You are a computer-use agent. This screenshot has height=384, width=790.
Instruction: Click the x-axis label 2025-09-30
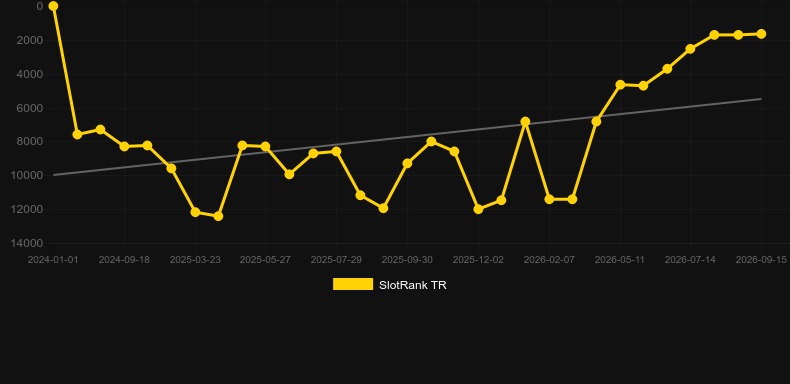[x=407, y=260]
